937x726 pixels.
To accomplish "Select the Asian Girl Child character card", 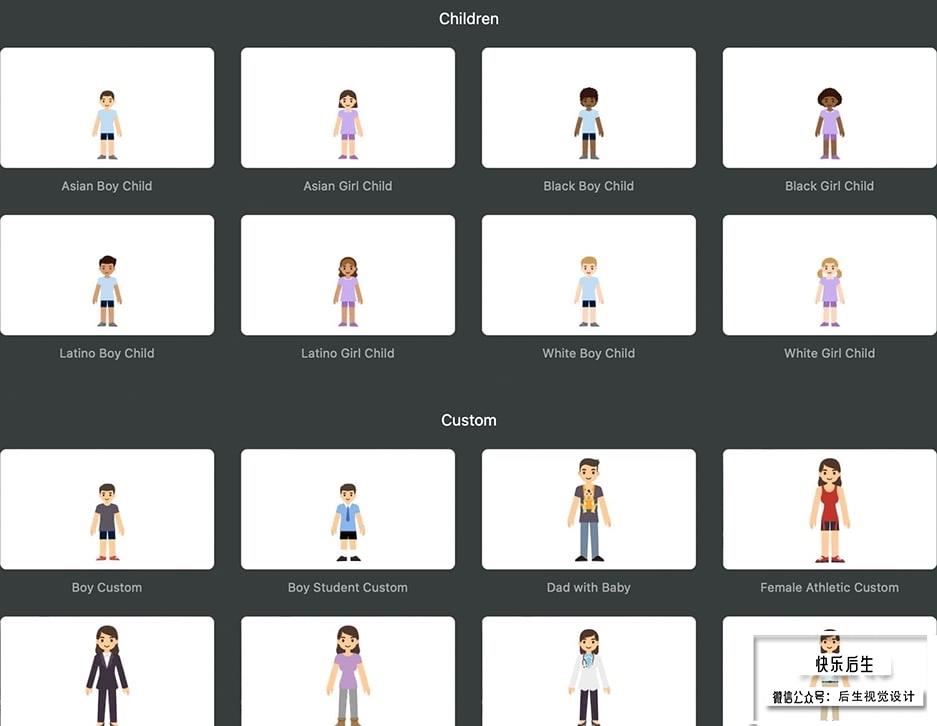I will pos(348,108).
